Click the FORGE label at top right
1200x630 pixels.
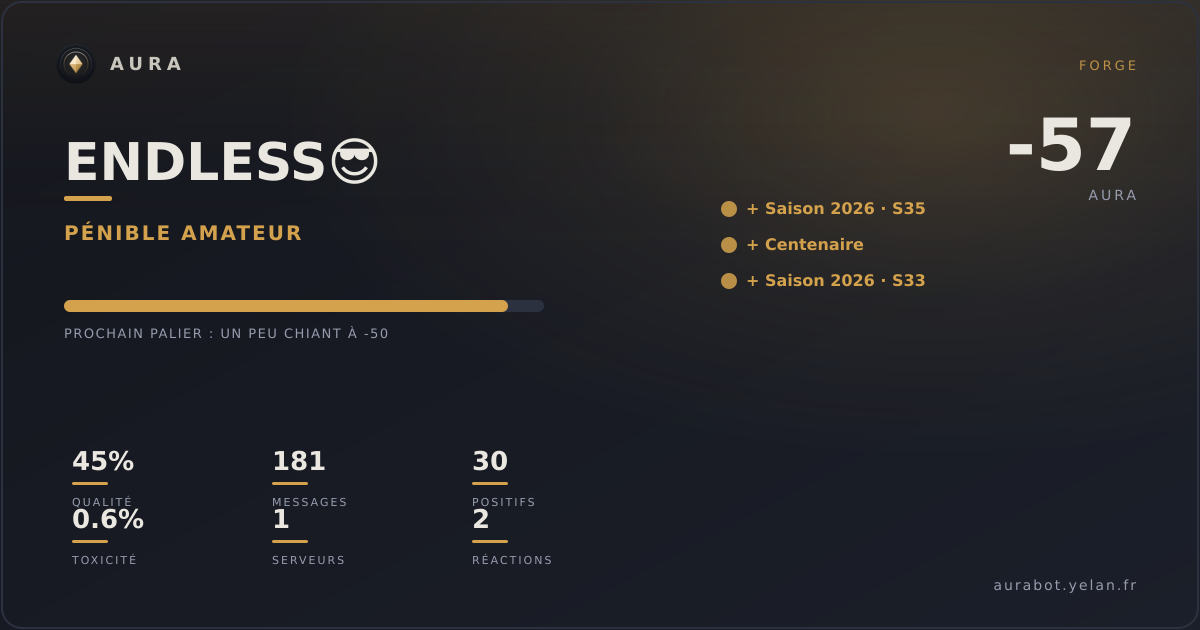click(x=1108, y=66)
